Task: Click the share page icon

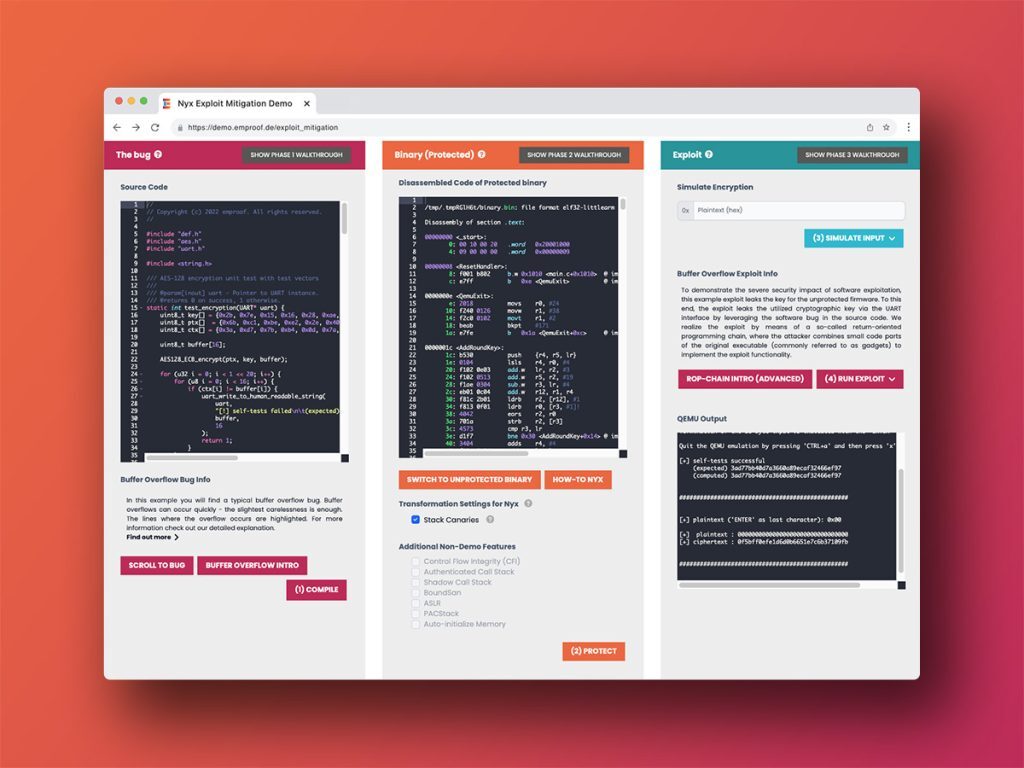Action: 869,128
